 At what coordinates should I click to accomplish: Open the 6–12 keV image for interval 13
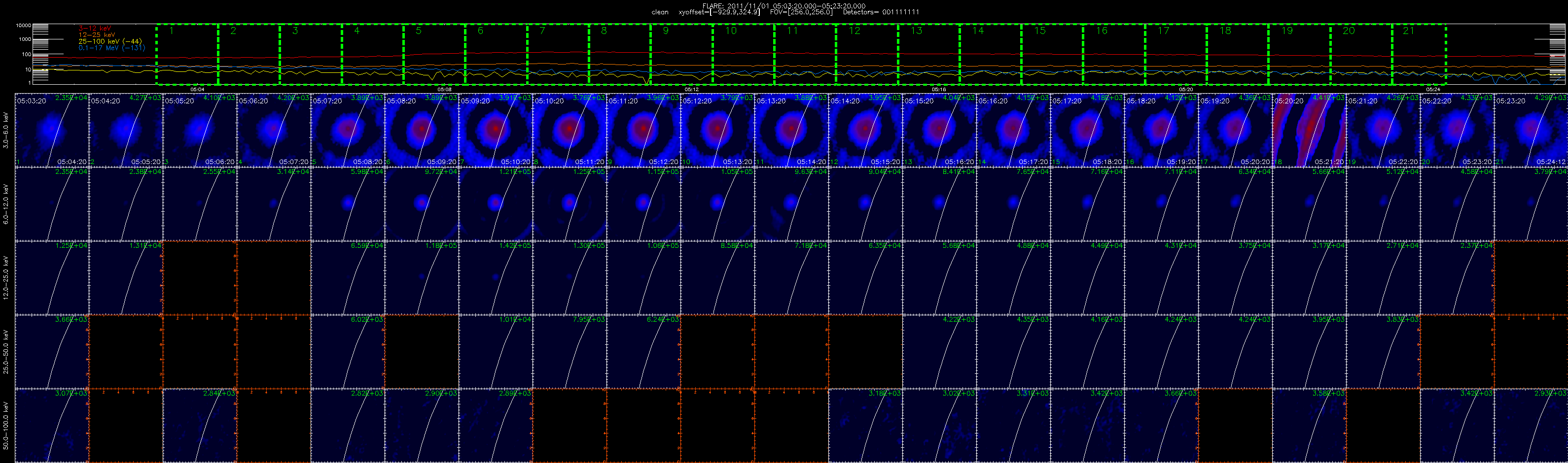click(939, 204)
